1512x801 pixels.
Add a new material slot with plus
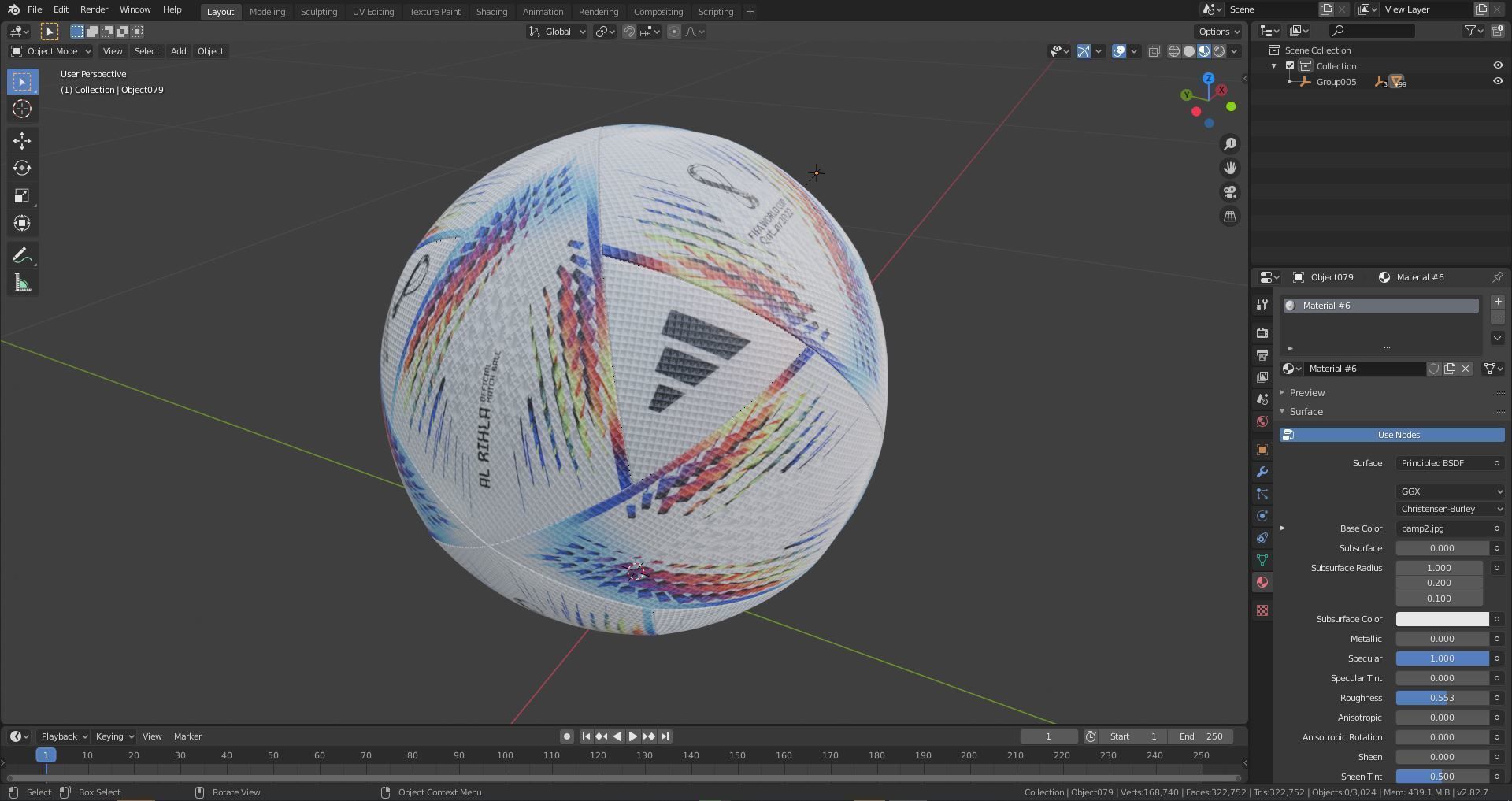coord(1497,302)
